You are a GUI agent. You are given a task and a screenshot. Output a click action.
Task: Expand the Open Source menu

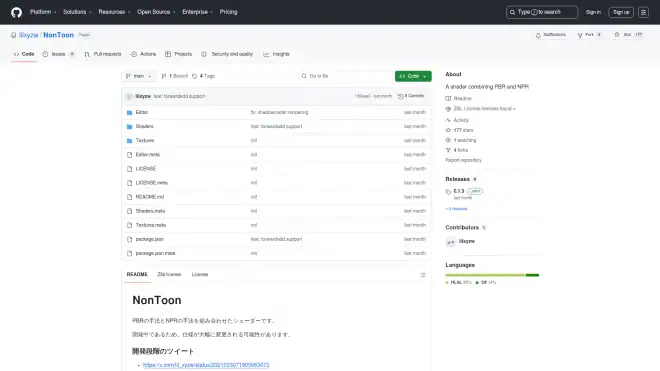click(156, 12)
